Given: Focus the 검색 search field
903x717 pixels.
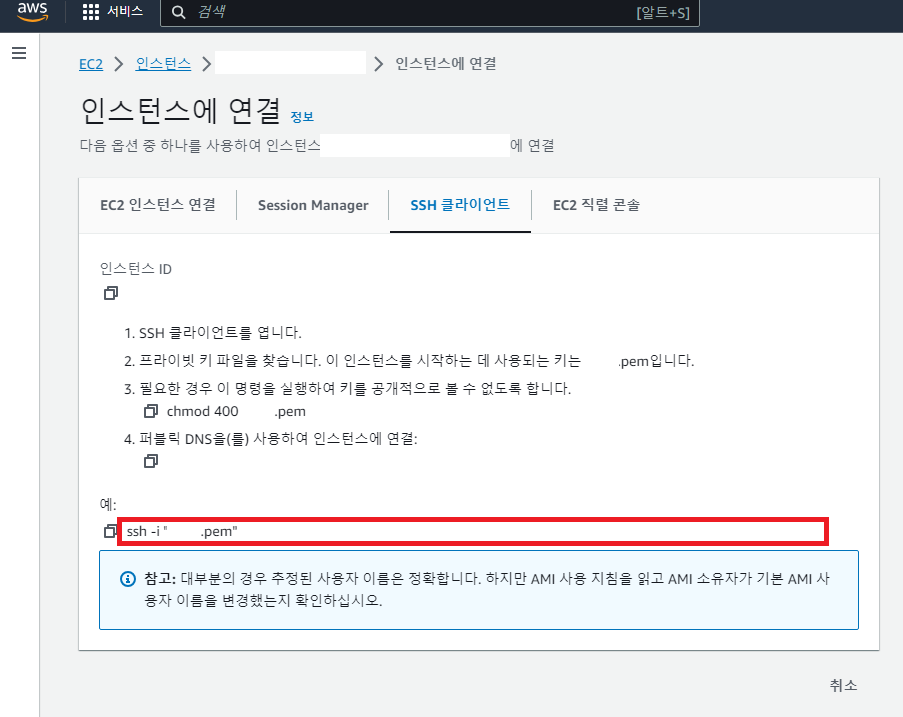Looking at the screenshot, I should [x=430, y=13].
